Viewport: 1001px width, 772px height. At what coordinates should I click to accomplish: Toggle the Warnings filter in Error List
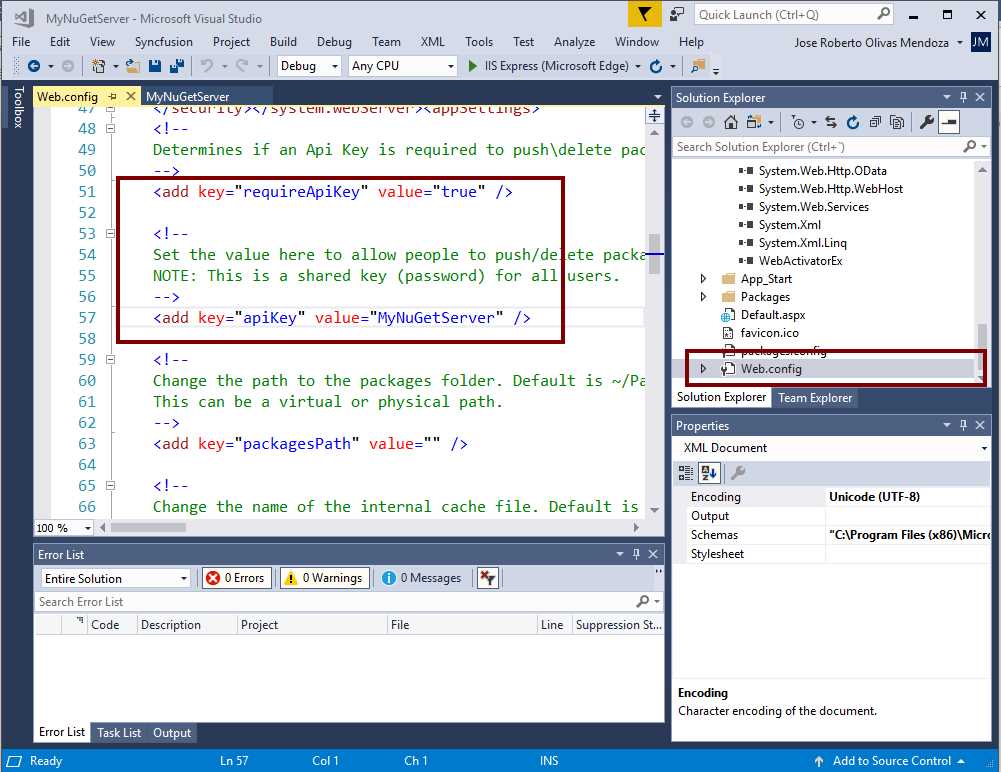tap(325, 578)
